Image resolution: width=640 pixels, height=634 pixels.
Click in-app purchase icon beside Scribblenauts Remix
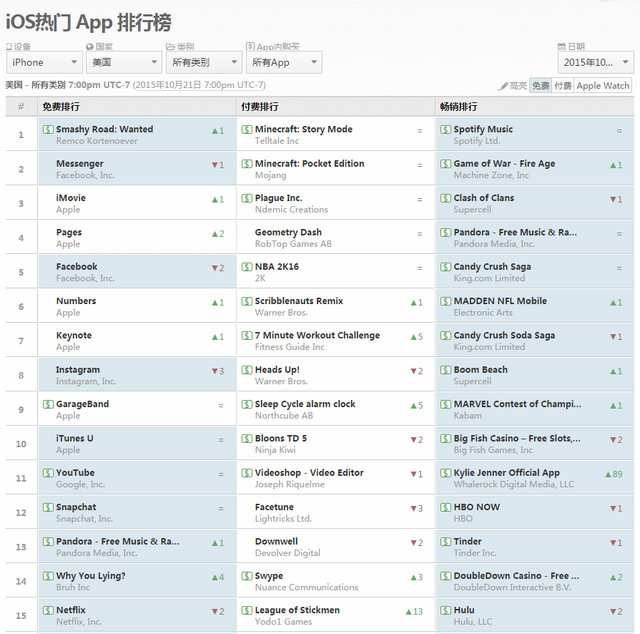coord(247,301)
